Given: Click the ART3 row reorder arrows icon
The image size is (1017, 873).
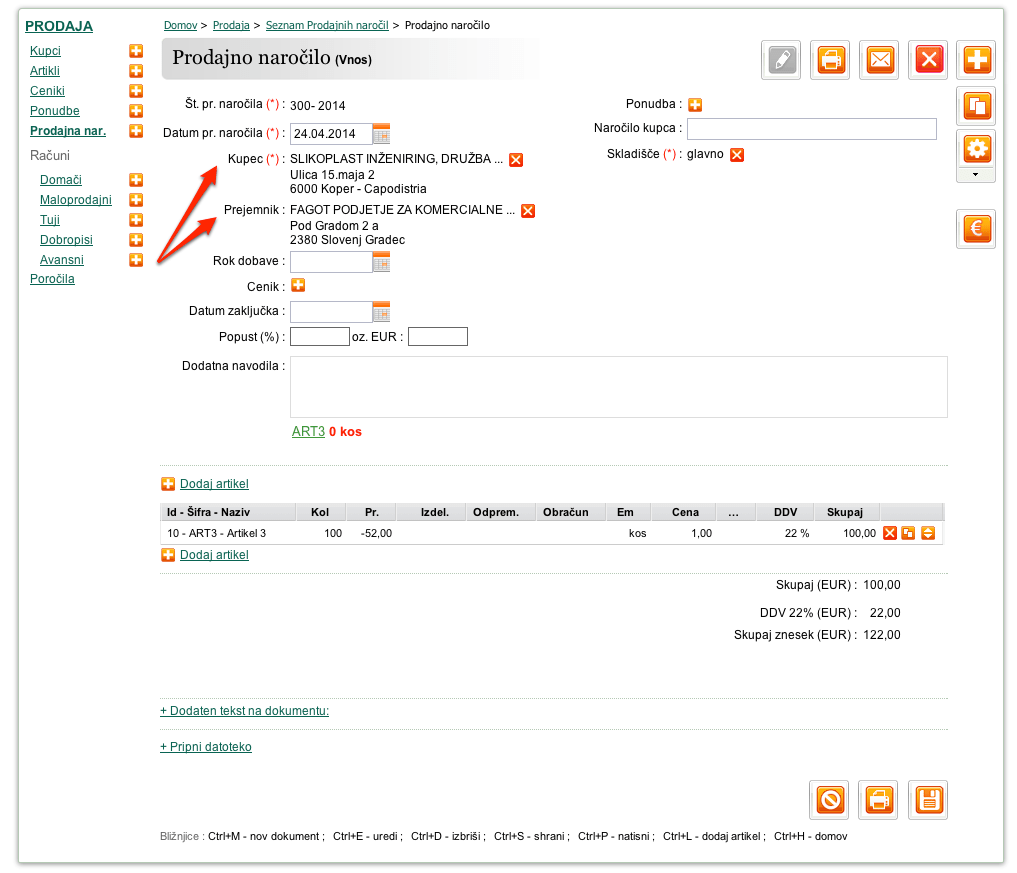Looking at the screenshot, I should click(928, 533).
